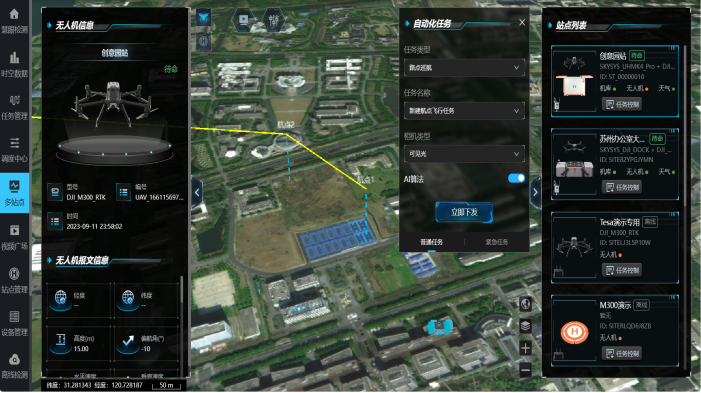Click the cyan drone dock marker on map

[x=440, y=327]
